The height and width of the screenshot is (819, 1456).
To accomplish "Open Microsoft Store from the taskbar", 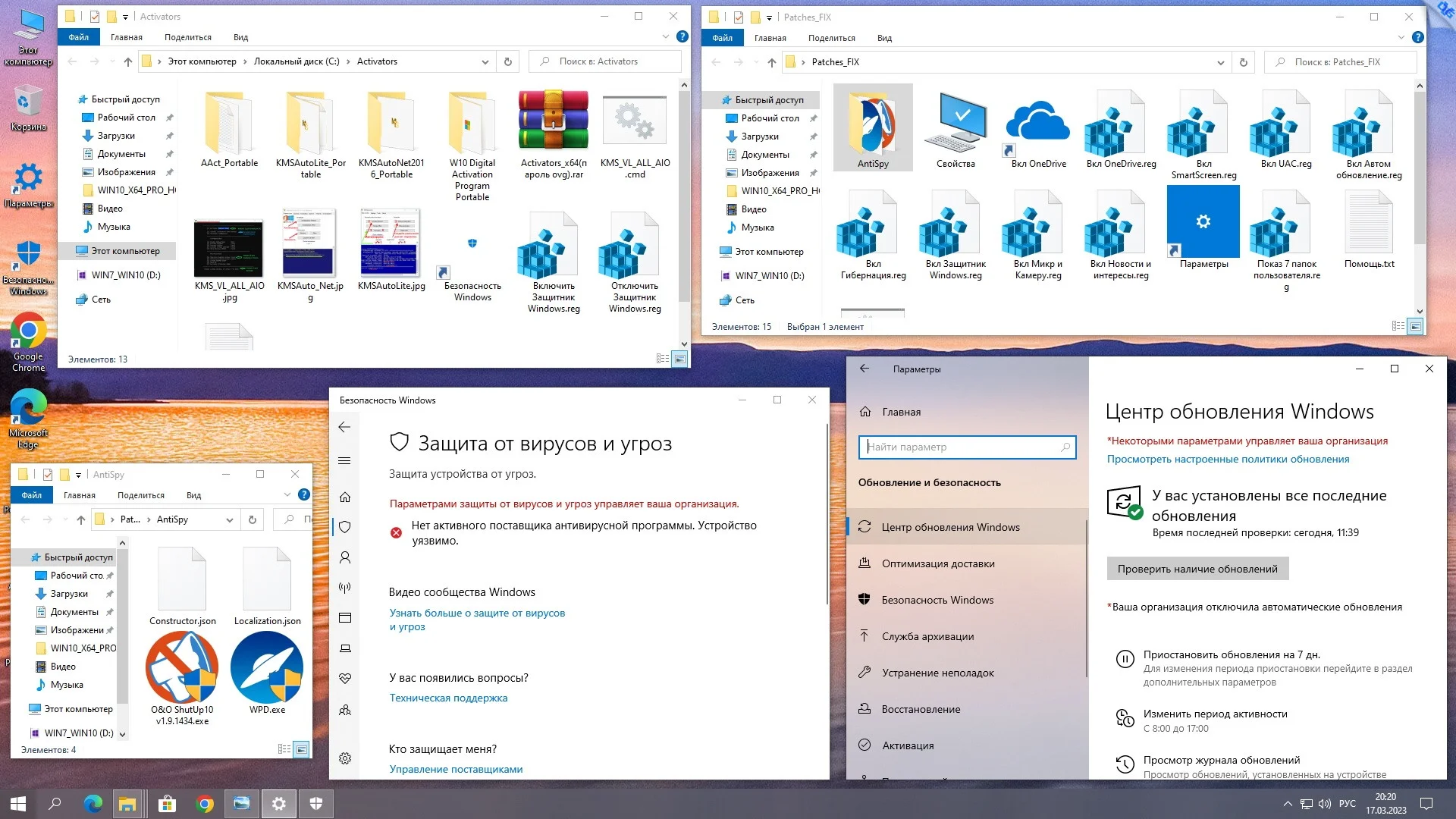I will [167, 804].
